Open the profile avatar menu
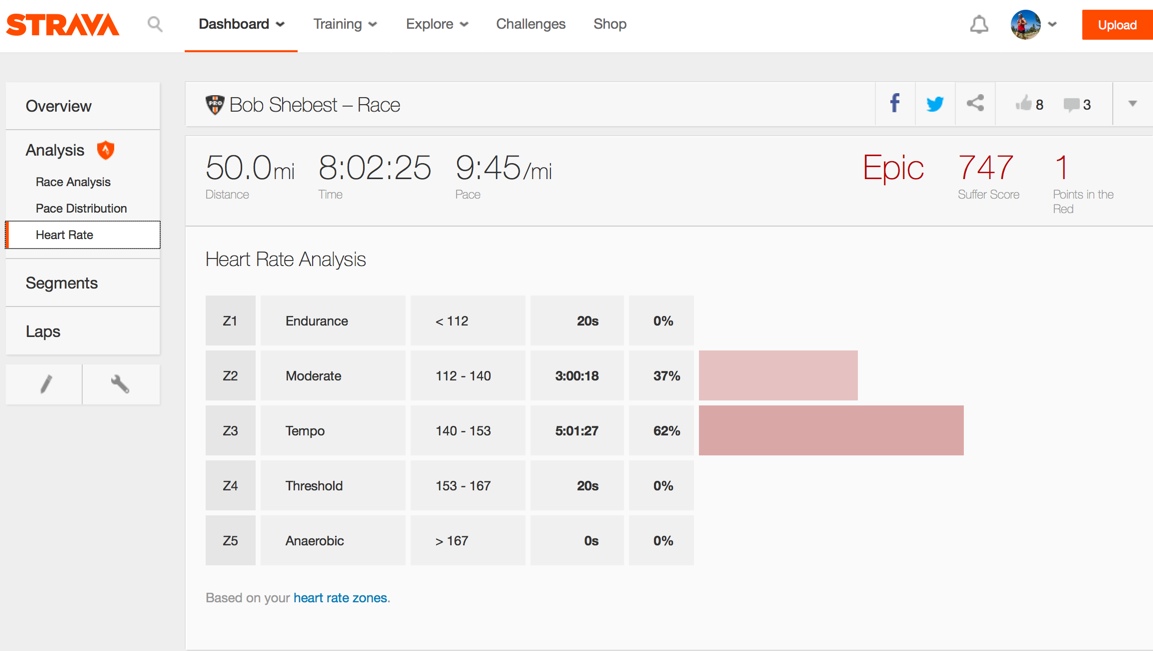 pyautogui.click(x=1033, y=24)
